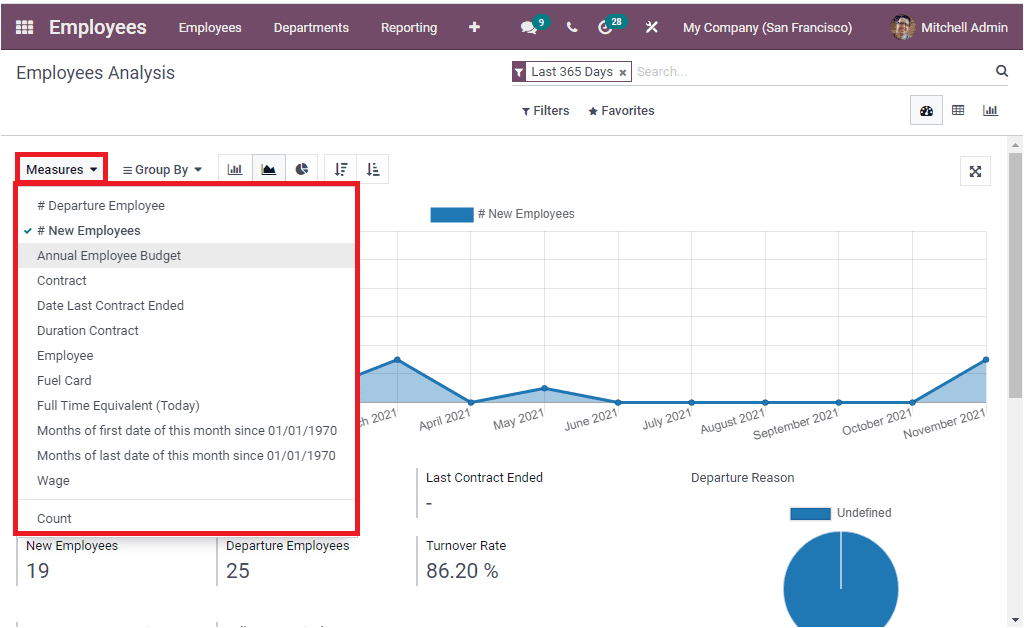Remove the Last 365 Days filter
This screenshot has height=628, width=1024.
(623, 71)
